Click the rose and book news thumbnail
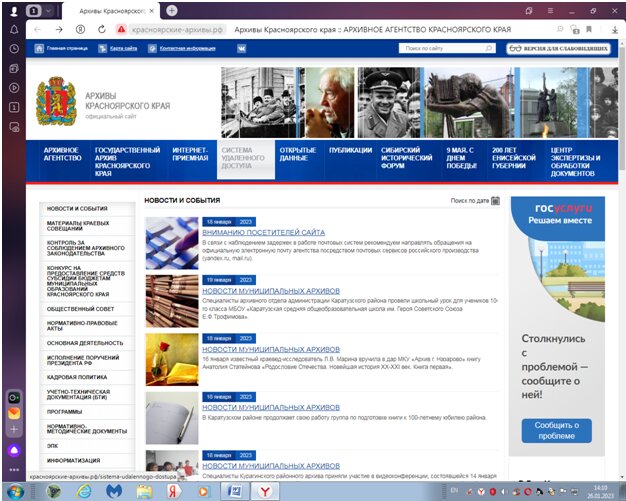The width and height of the screenshot is (626, 501). (x=172, y=359)
